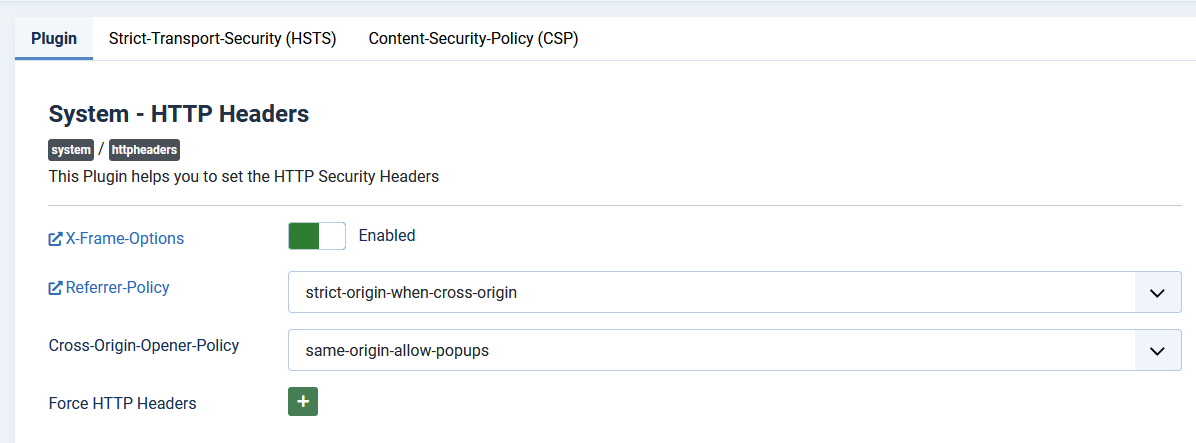
Task: Click the 'System - HTTP Headers' heading
Action: click(179, 114)
